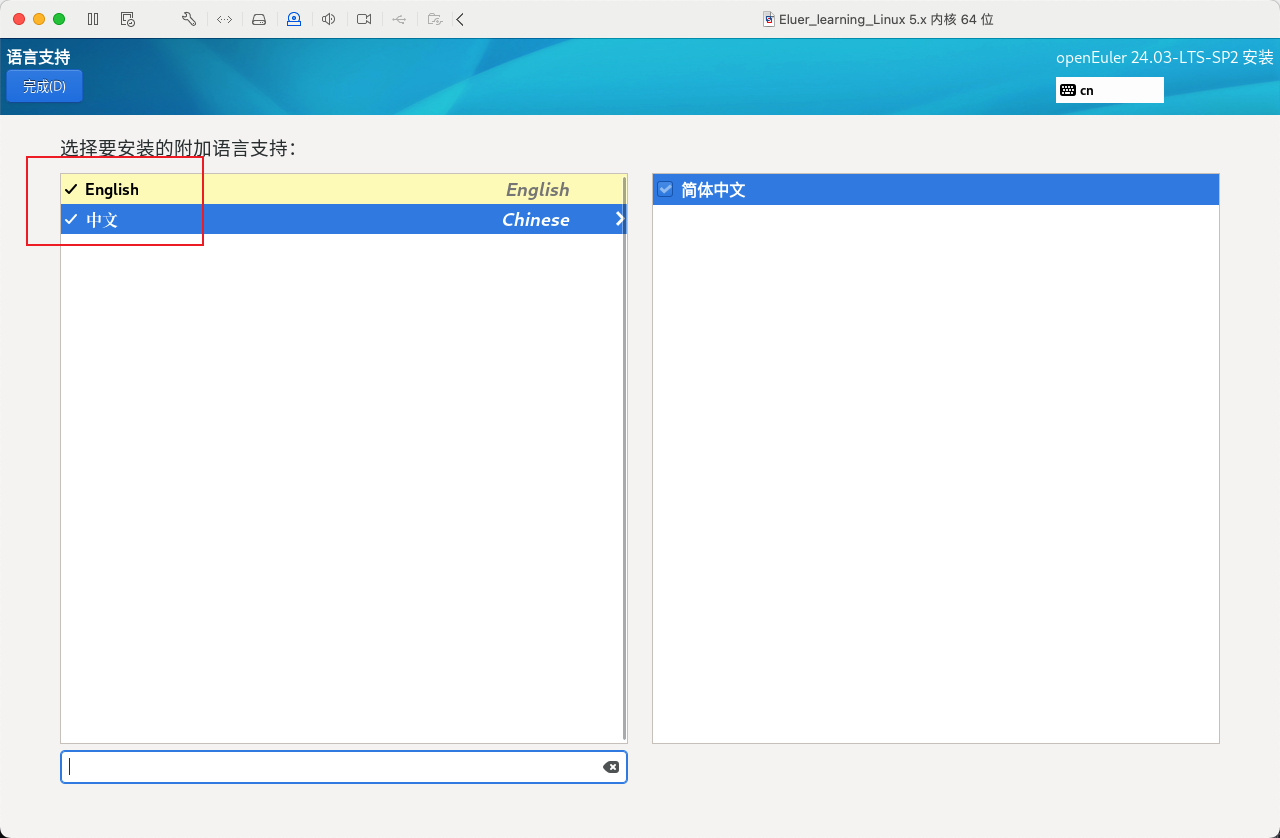Click the shared folders icon

tap(434, 19)
